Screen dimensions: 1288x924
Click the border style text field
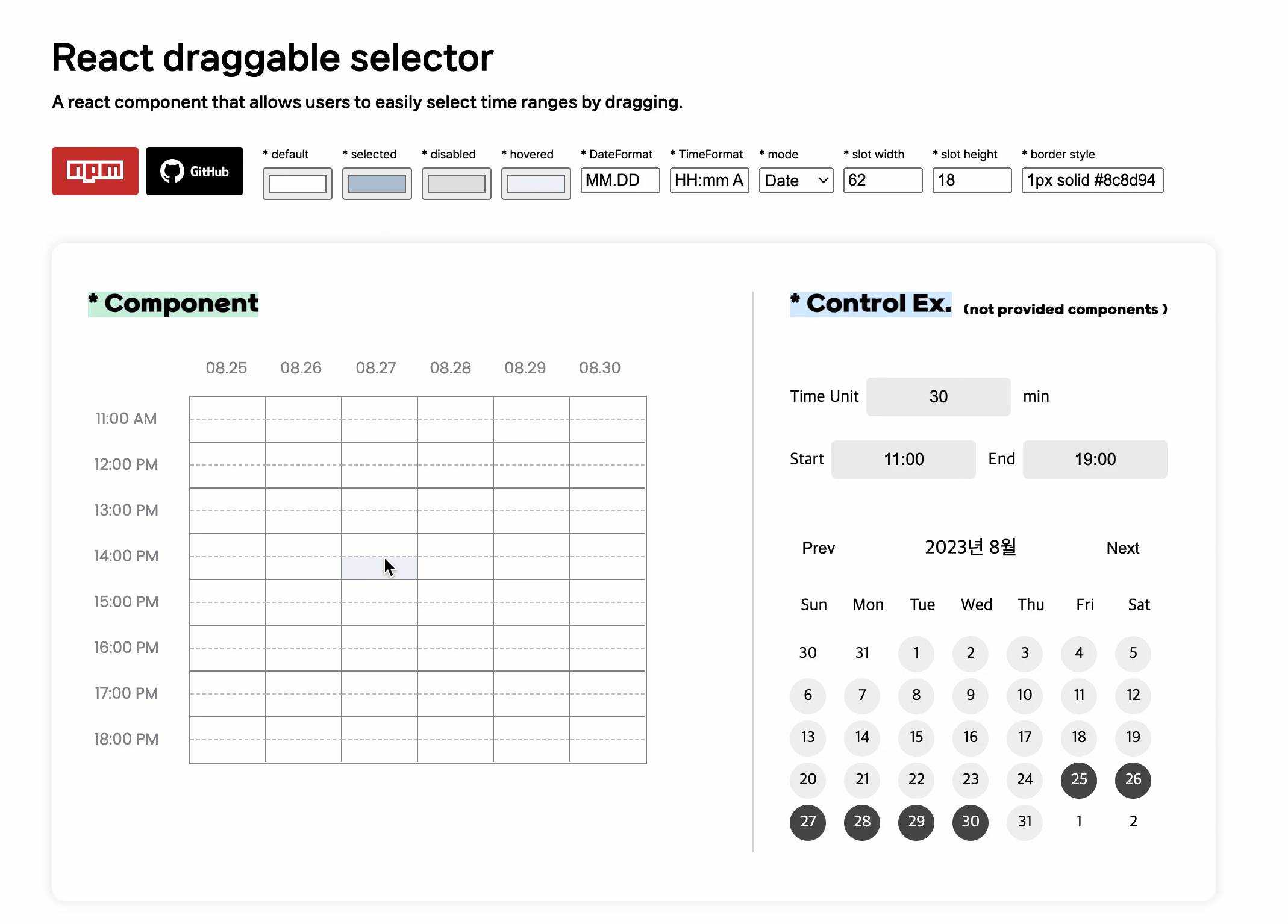(1092, 180)
